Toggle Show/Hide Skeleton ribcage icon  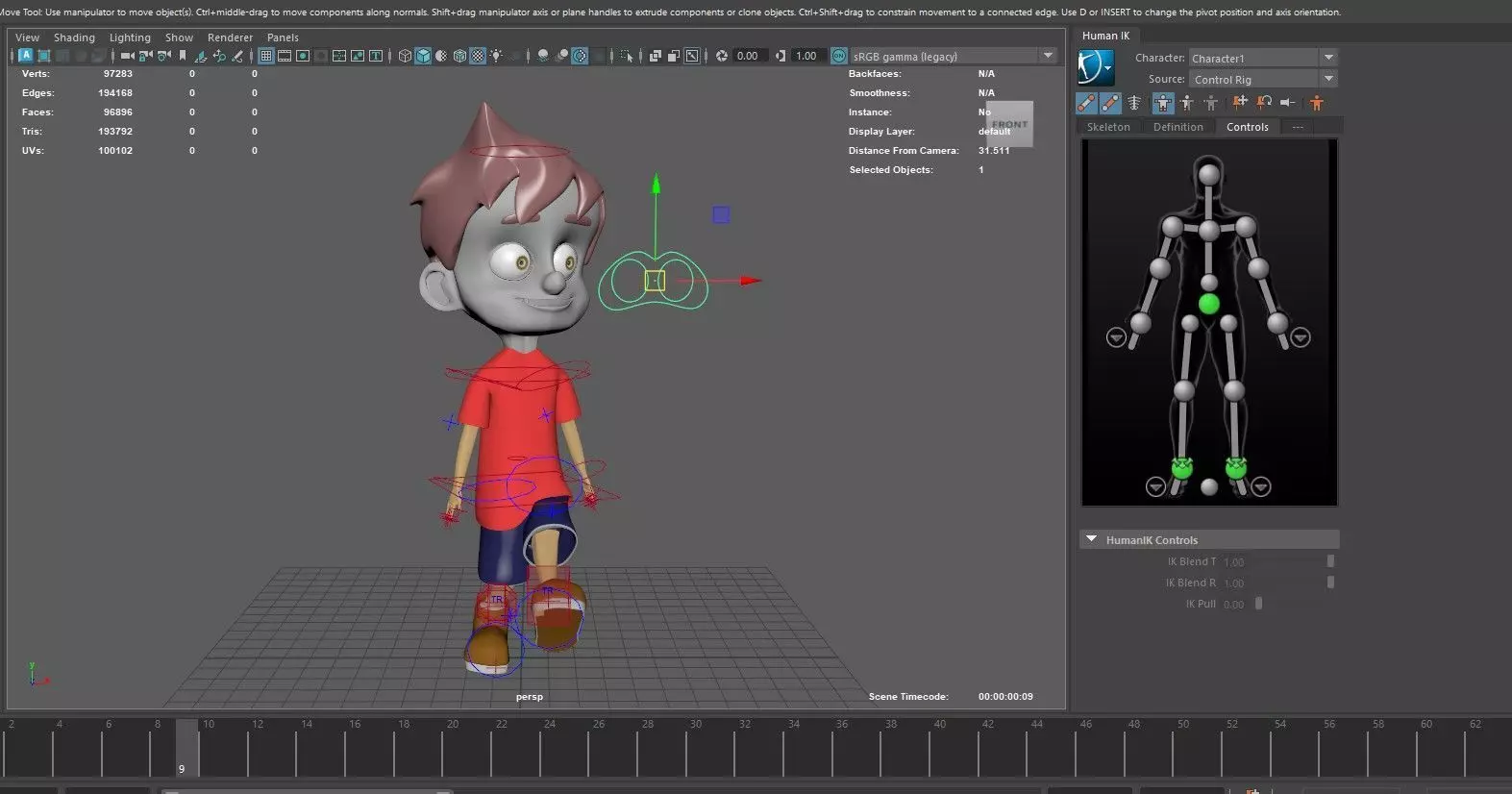coord(1134,103)
